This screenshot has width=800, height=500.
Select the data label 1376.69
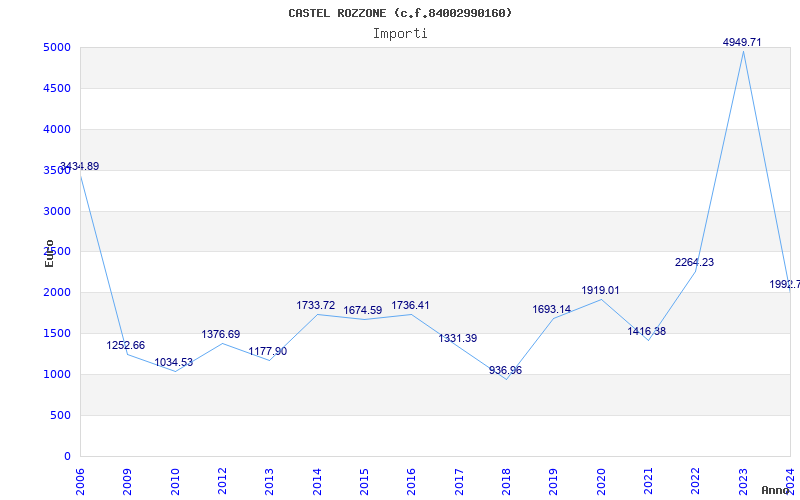pos(220,335)
